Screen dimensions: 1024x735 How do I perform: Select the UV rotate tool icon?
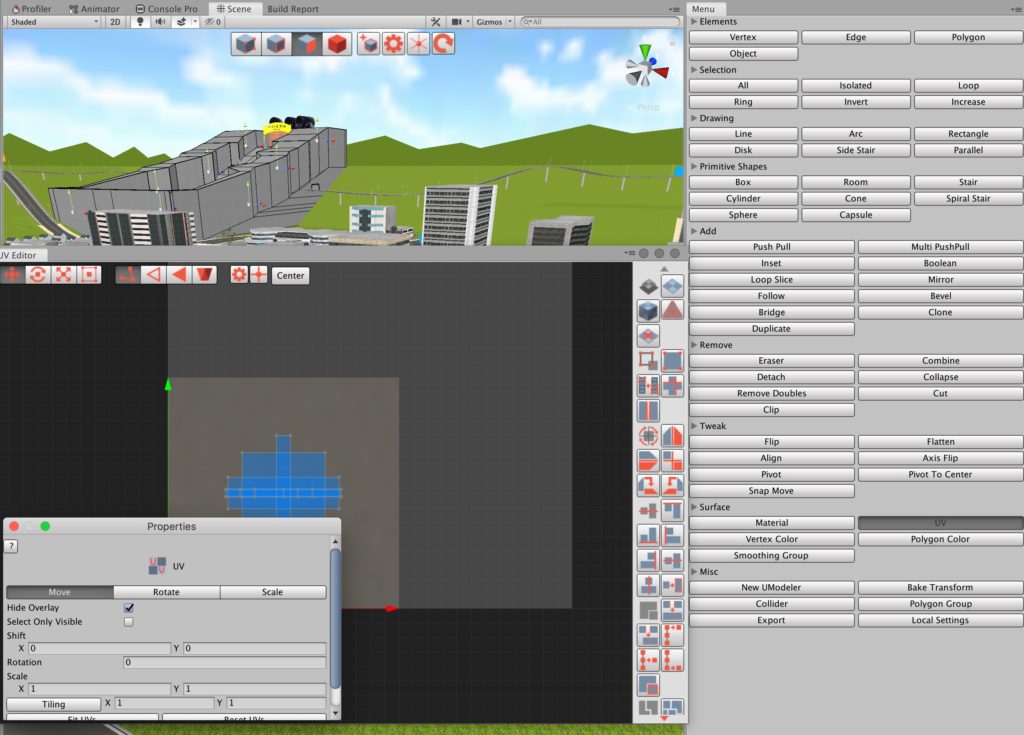pyautogui.click(x=38, y=275)
